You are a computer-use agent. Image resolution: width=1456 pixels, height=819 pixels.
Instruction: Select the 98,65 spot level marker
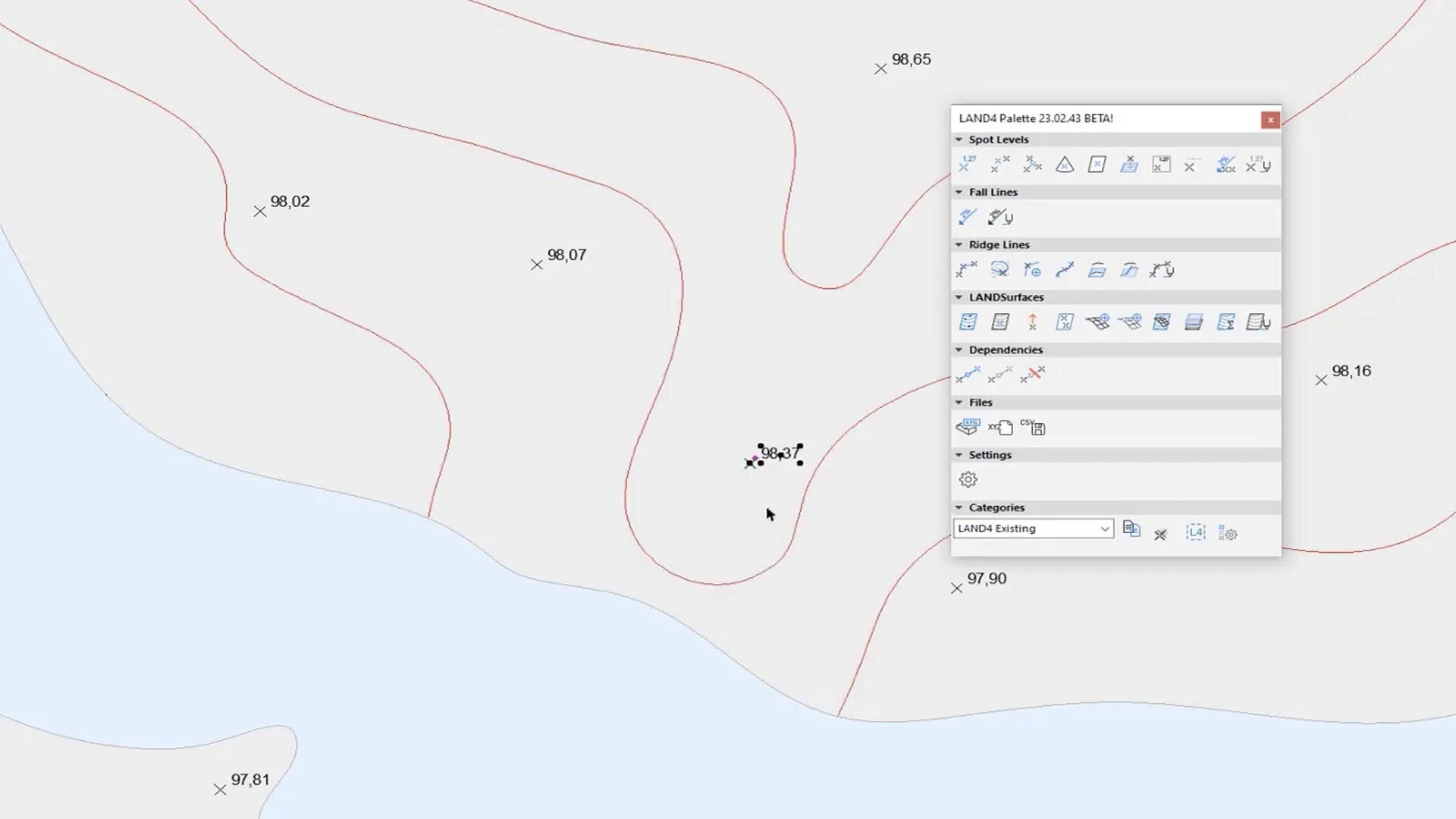coord(880,69)
